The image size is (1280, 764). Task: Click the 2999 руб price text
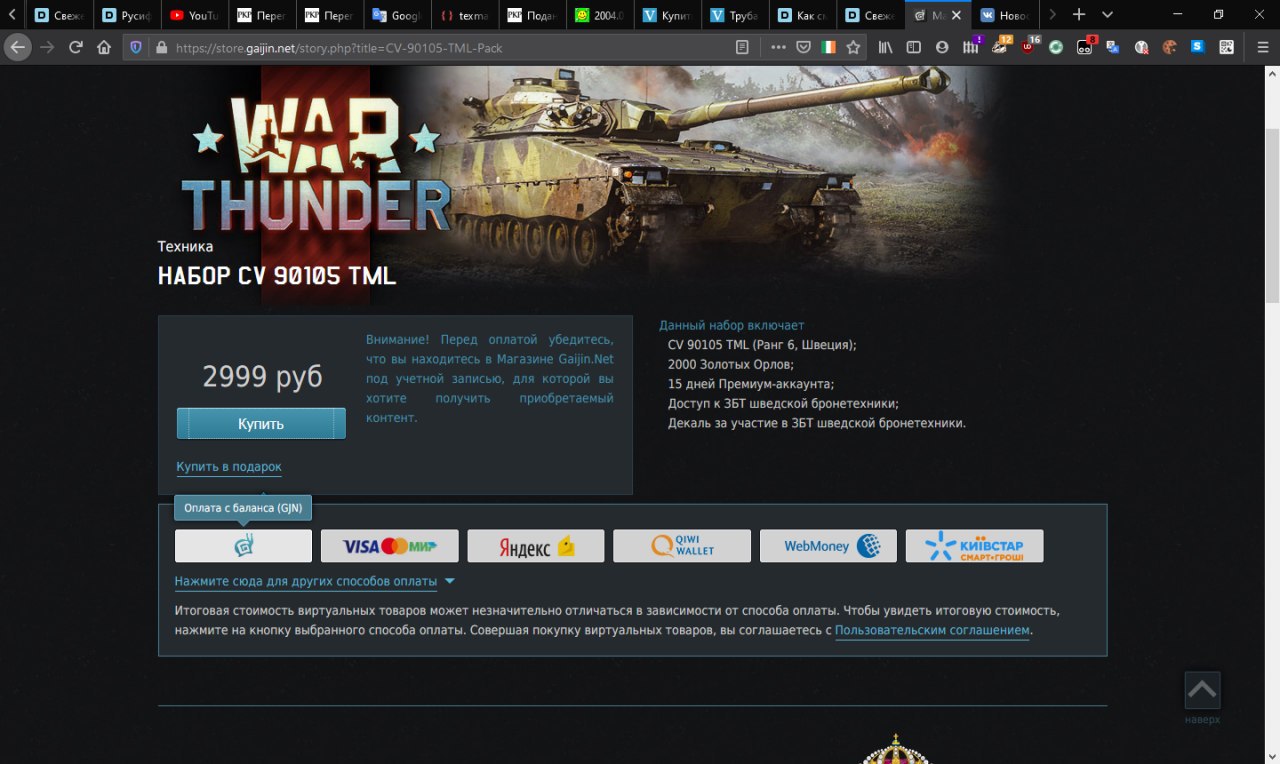pyautogui.click(x=262, y=376)
